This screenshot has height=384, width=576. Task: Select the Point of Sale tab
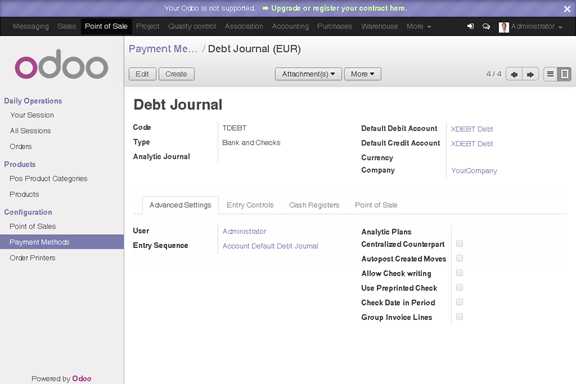[x=376, y=205]
